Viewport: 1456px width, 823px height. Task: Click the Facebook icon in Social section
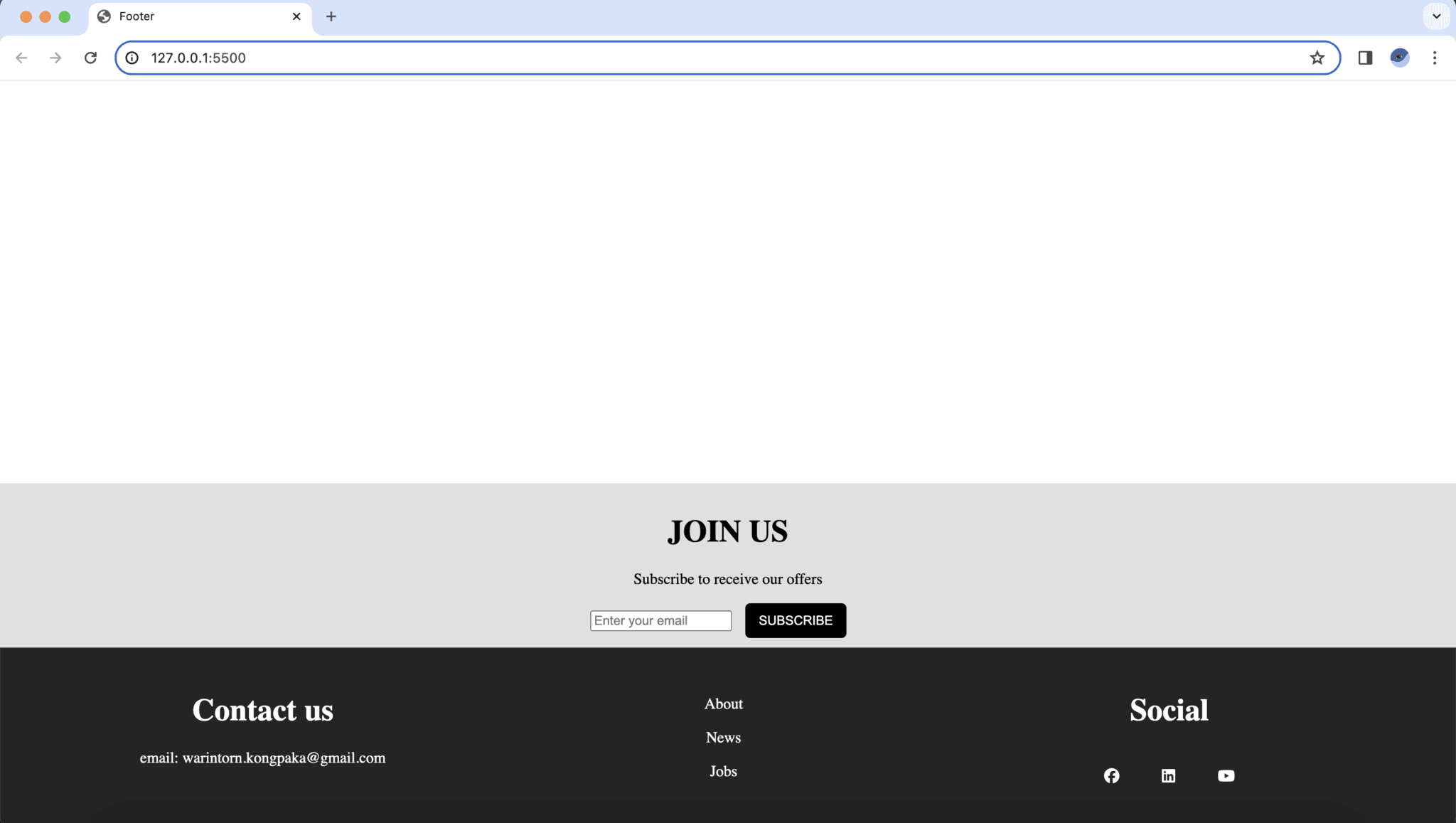[1110, 775]
